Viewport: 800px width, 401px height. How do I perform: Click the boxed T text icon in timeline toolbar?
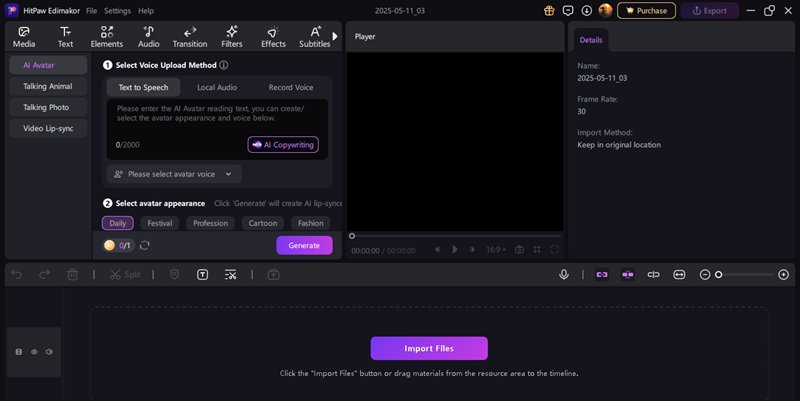(x=203, y=274)
